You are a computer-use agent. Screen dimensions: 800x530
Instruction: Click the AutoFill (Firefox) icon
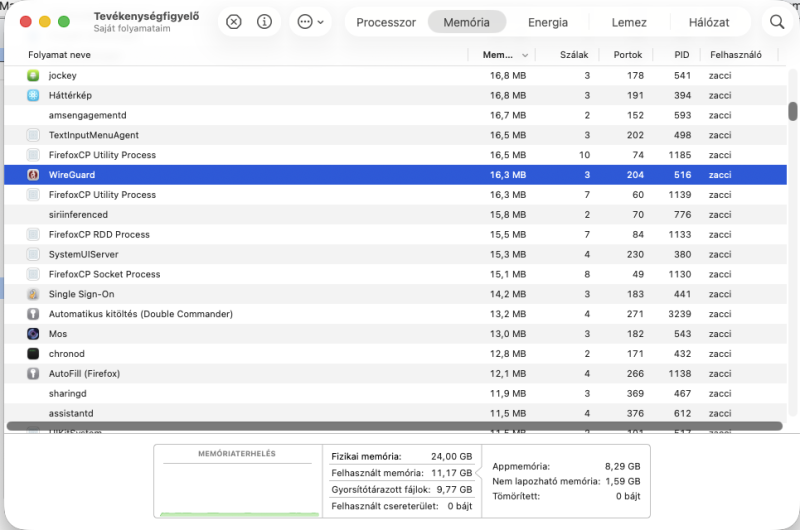[33, 374]
